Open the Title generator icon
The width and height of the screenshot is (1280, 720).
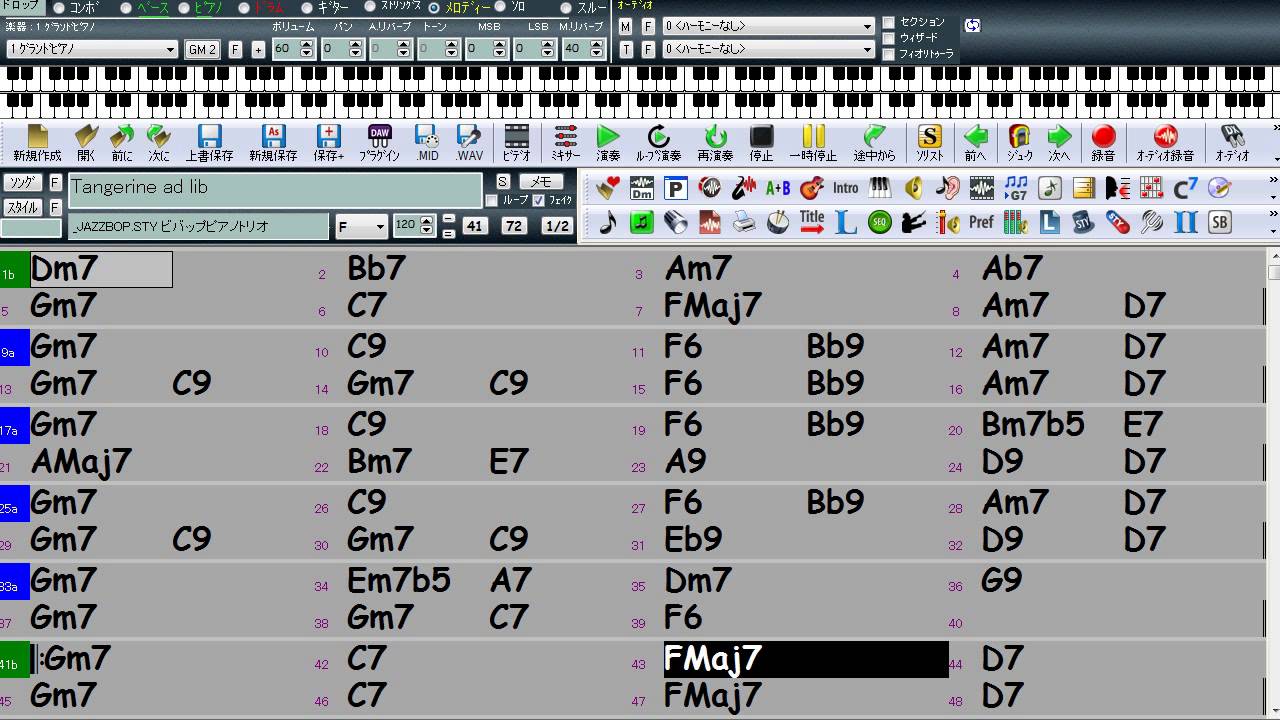pos(812,222)
